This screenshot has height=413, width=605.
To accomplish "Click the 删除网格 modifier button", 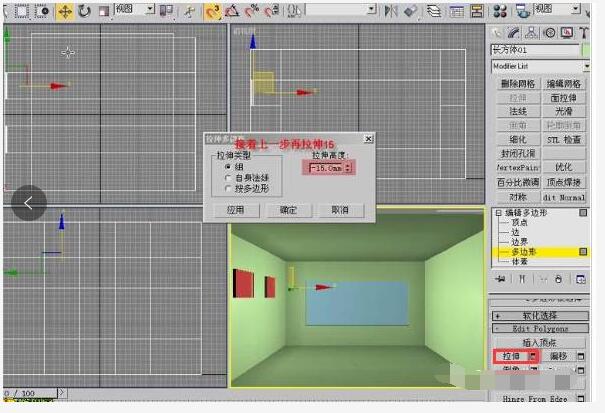I will (518, 84).
